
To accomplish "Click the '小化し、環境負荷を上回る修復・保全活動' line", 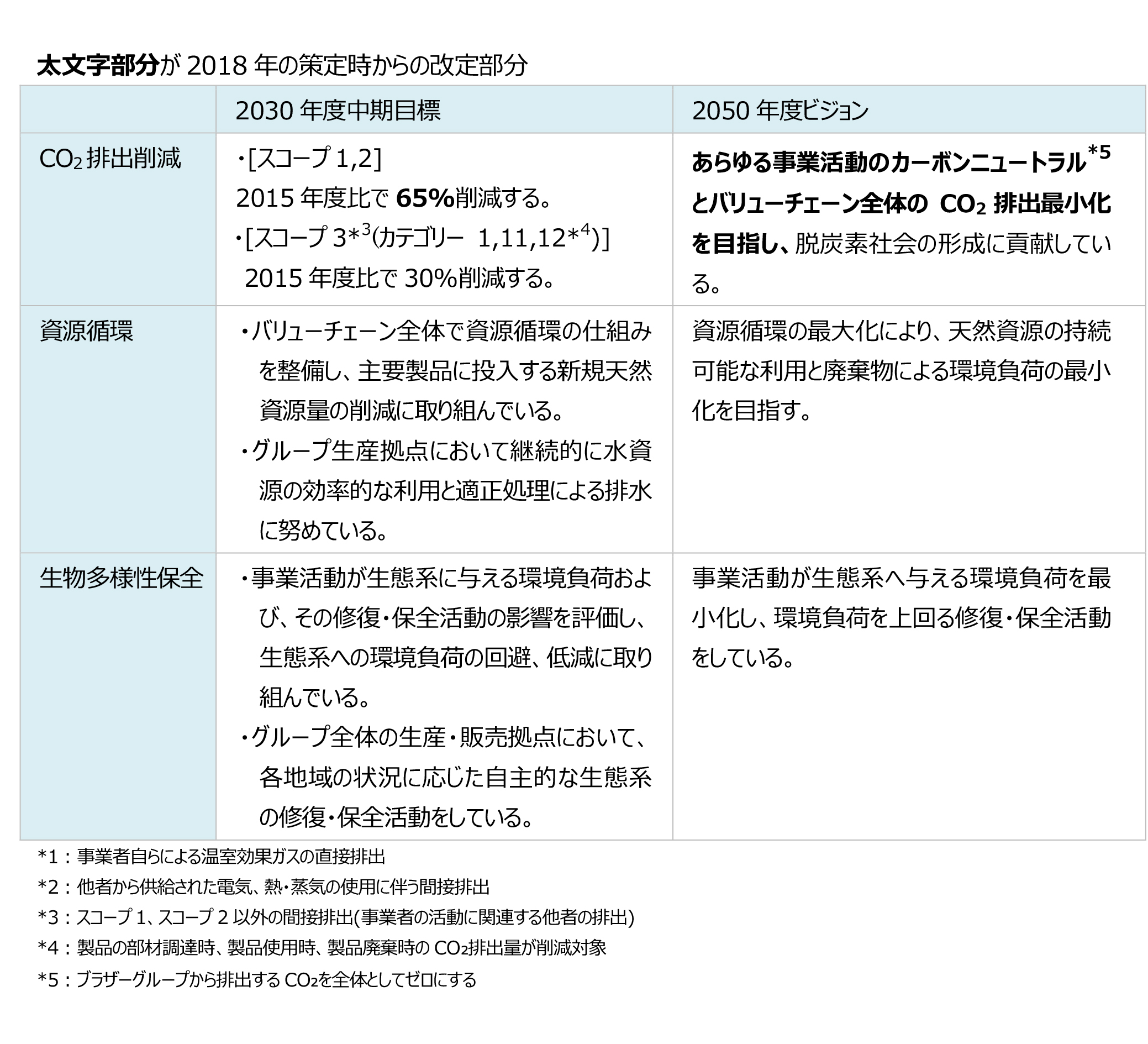I will (x=901, y=618).
